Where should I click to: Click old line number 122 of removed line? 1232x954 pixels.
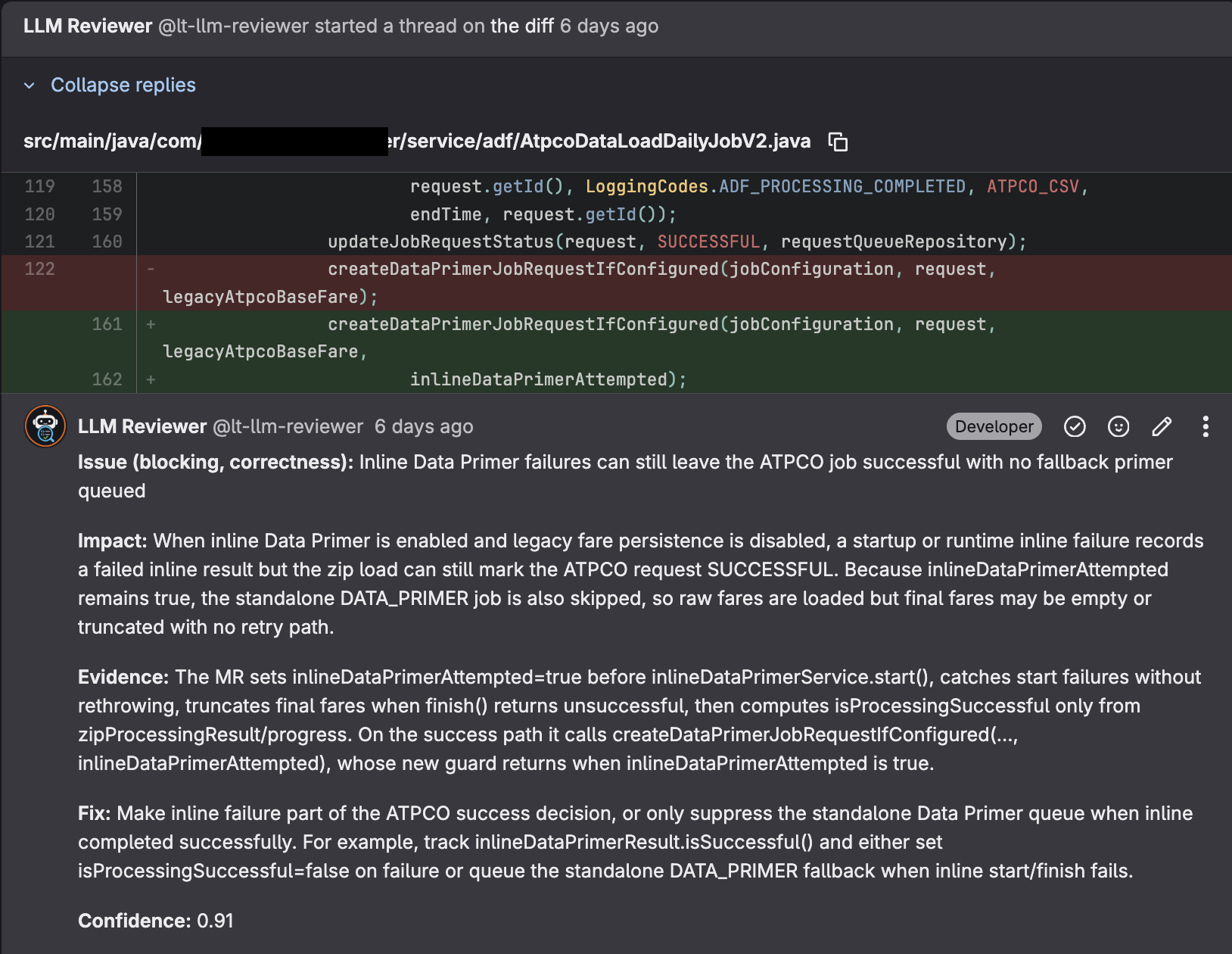click(x=40, y=269)
